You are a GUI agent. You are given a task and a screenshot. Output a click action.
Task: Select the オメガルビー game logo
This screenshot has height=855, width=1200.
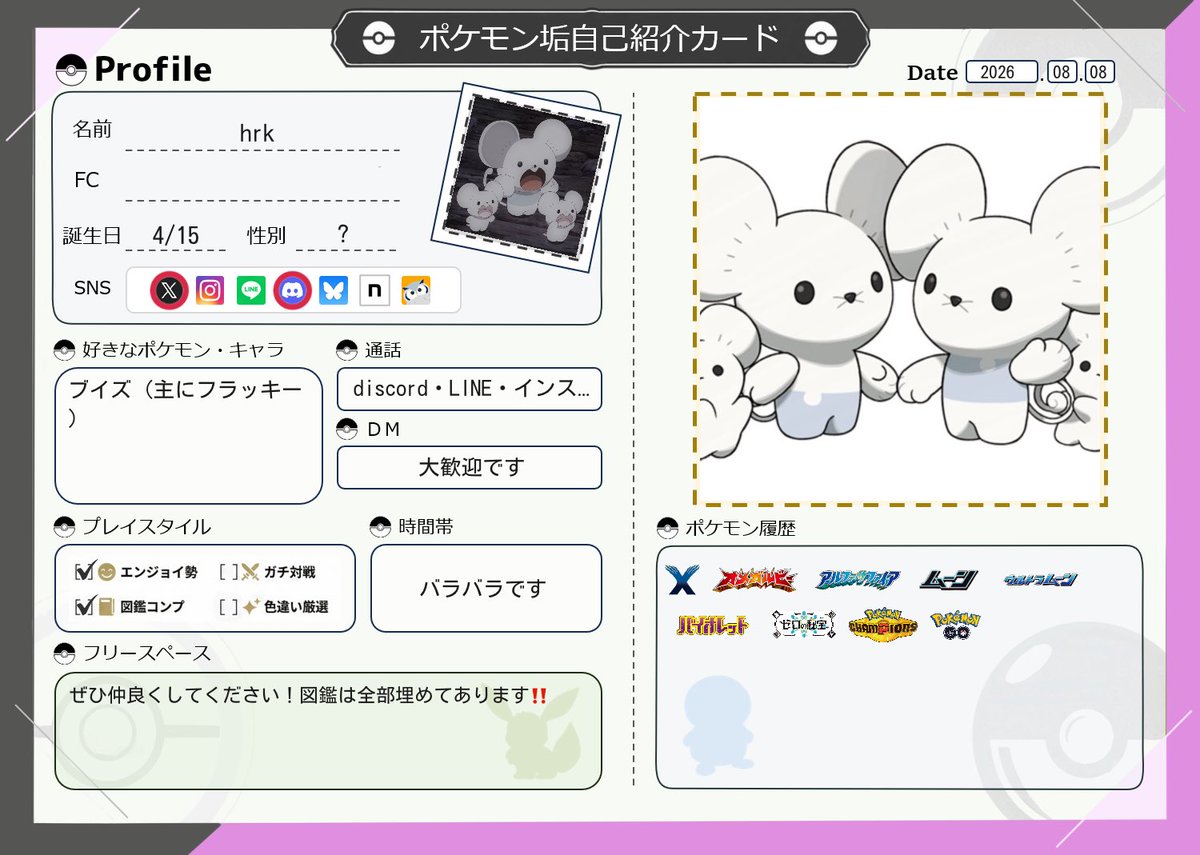coord(754,580)
